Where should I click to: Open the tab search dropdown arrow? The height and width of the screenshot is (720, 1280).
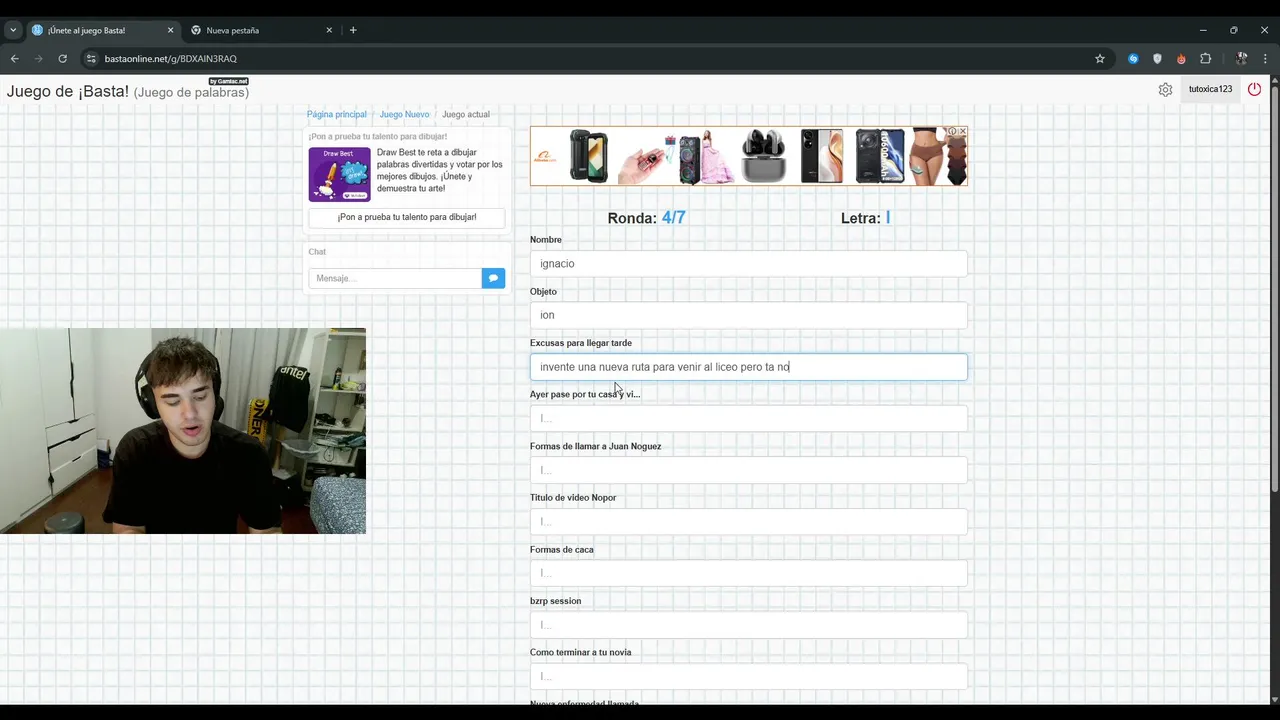[x=13, y=30]
